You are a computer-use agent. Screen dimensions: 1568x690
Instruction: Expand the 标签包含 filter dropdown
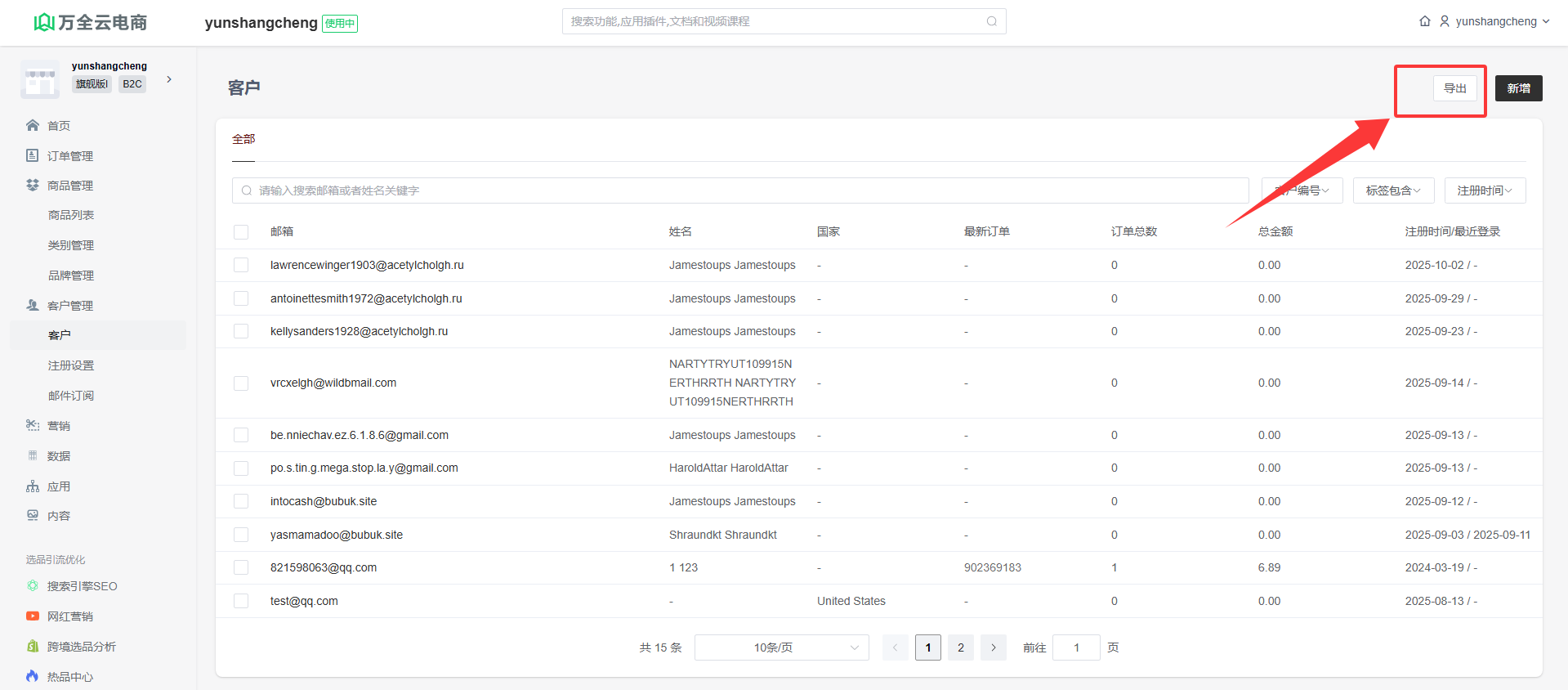pos(1393,190)
